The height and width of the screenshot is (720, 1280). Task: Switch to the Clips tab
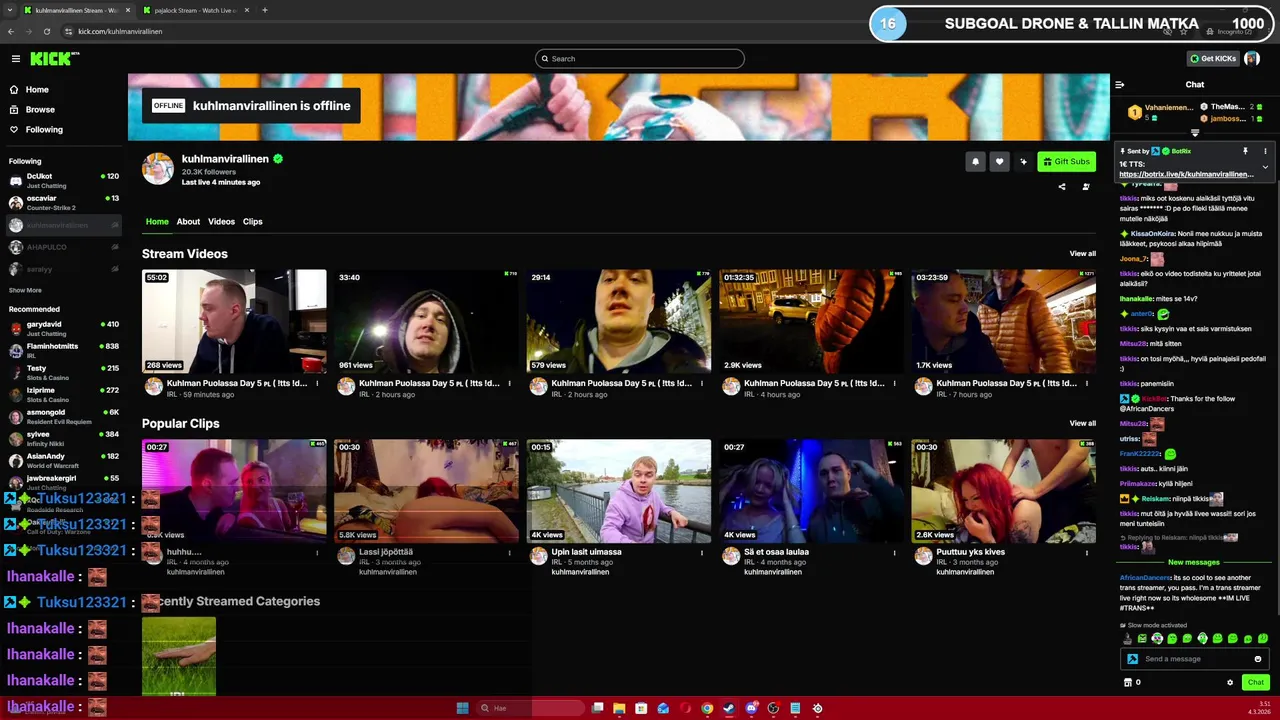252,222
